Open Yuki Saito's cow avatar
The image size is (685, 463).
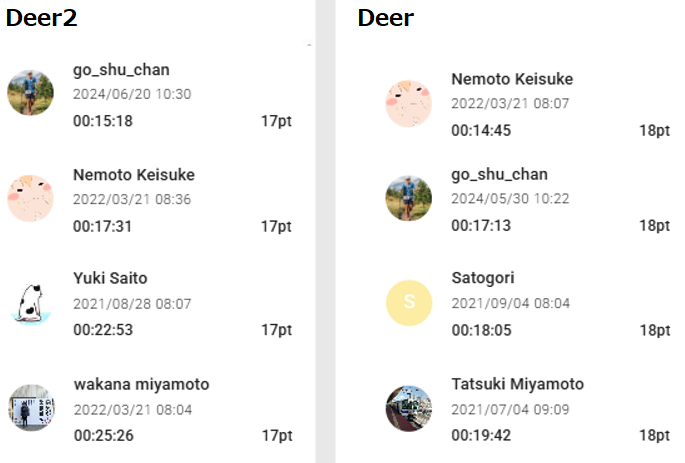click(x=30, y=303)
